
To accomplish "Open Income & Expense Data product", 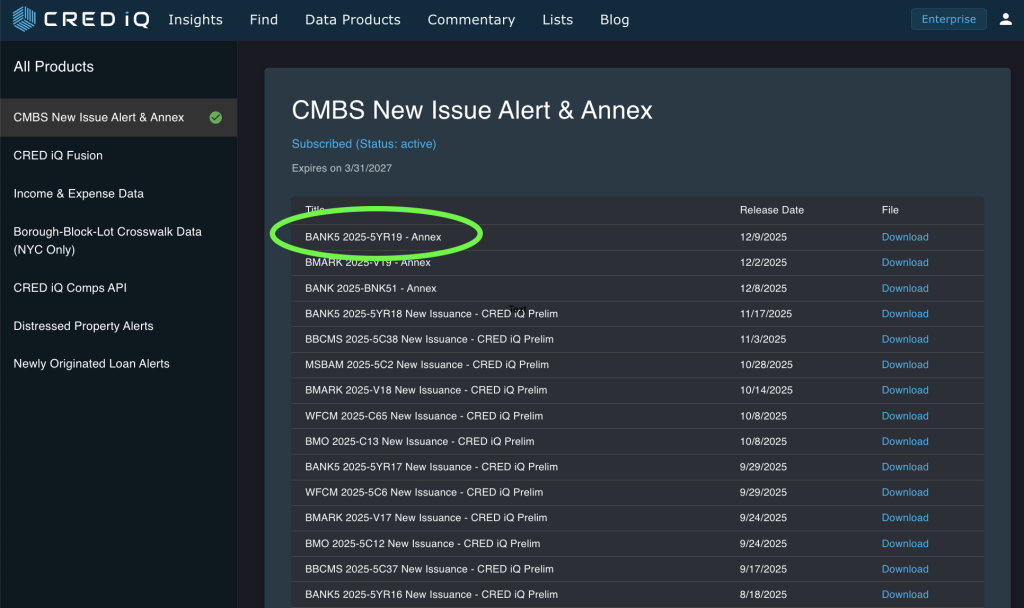I will [x=79, y=193].
